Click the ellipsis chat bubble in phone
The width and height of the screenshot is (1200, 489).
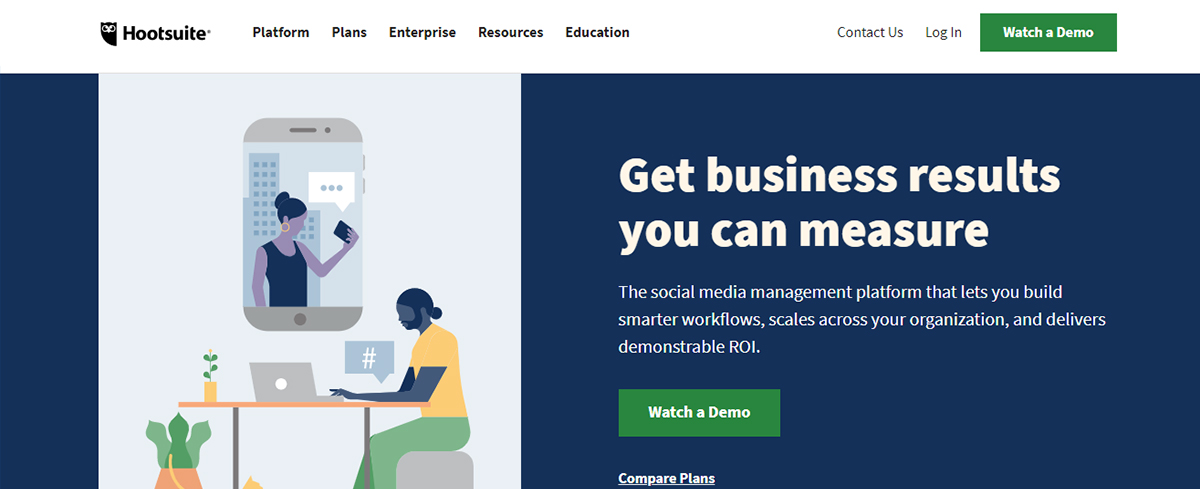point(331,190)
